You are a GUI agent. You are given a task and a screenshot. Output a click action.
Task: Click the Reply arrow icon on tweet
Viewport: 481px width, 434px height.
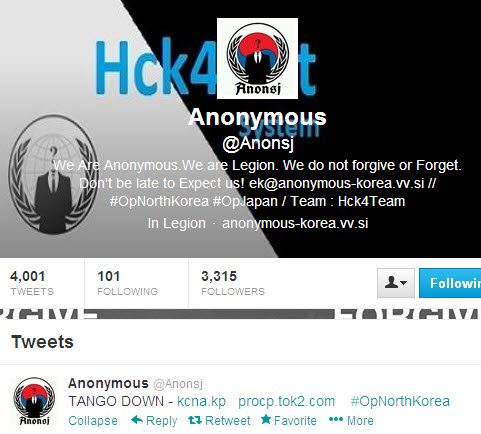click(x=137, y=420)
